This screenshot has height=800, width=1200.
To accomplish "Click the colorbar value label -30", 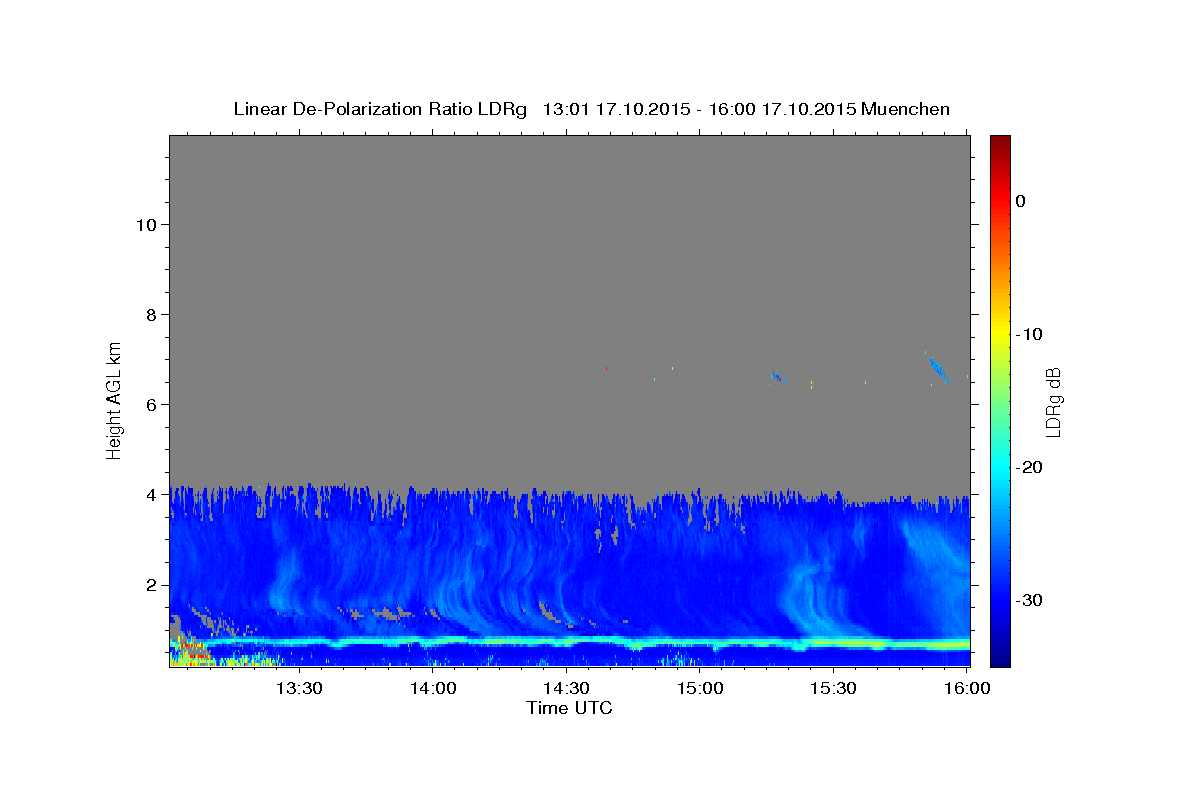I will (x=1029, y=600).
